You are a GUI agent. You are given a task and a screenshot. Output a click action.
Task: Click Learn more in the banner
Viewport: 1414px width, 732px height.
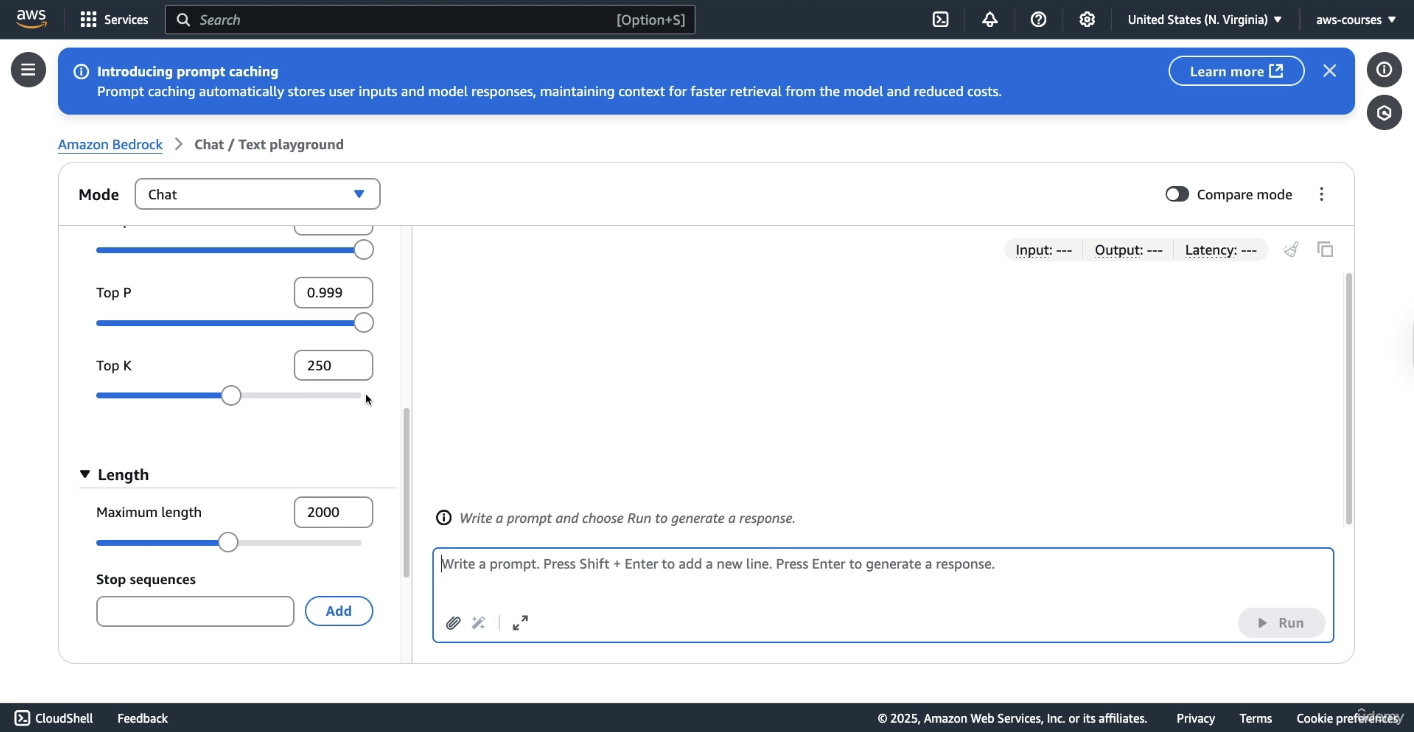(1236, 71)
